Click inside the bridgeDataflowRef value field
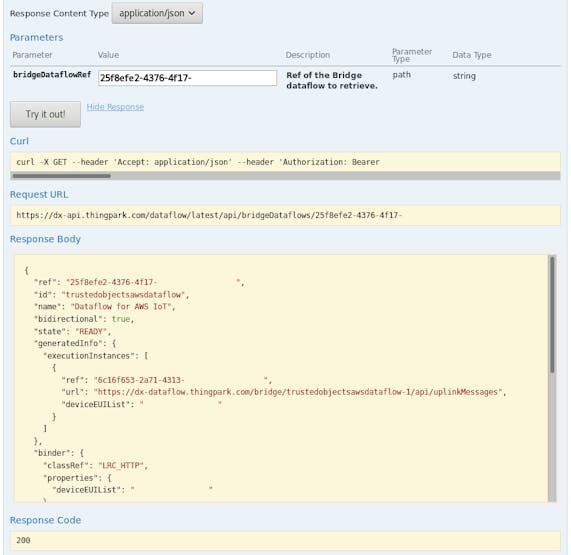 [187, 78]
